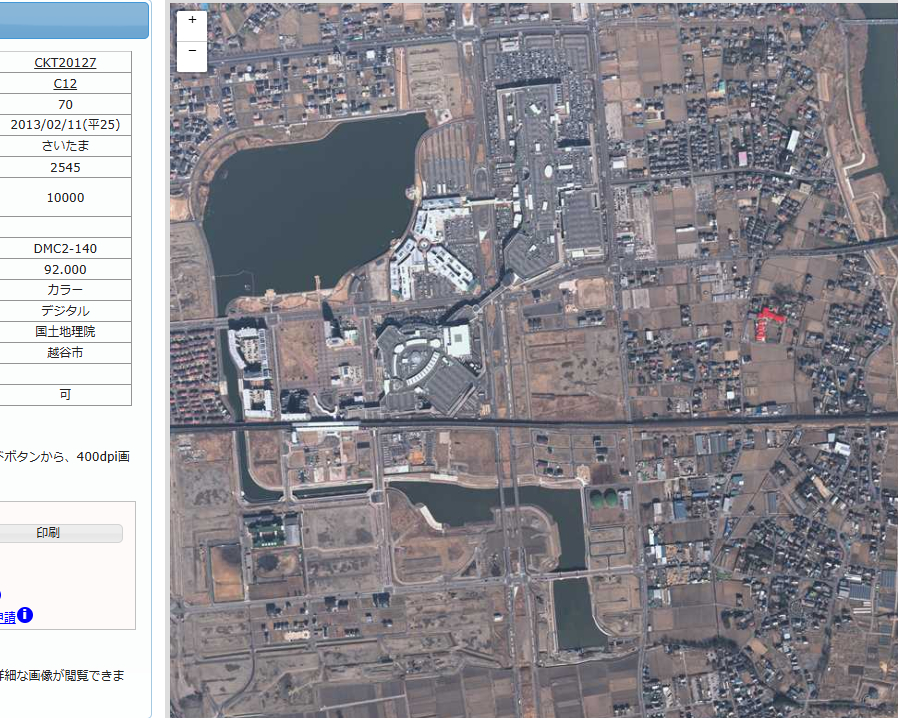
Task: Select the 越谷市 cell
Action: tap(65, 353)
